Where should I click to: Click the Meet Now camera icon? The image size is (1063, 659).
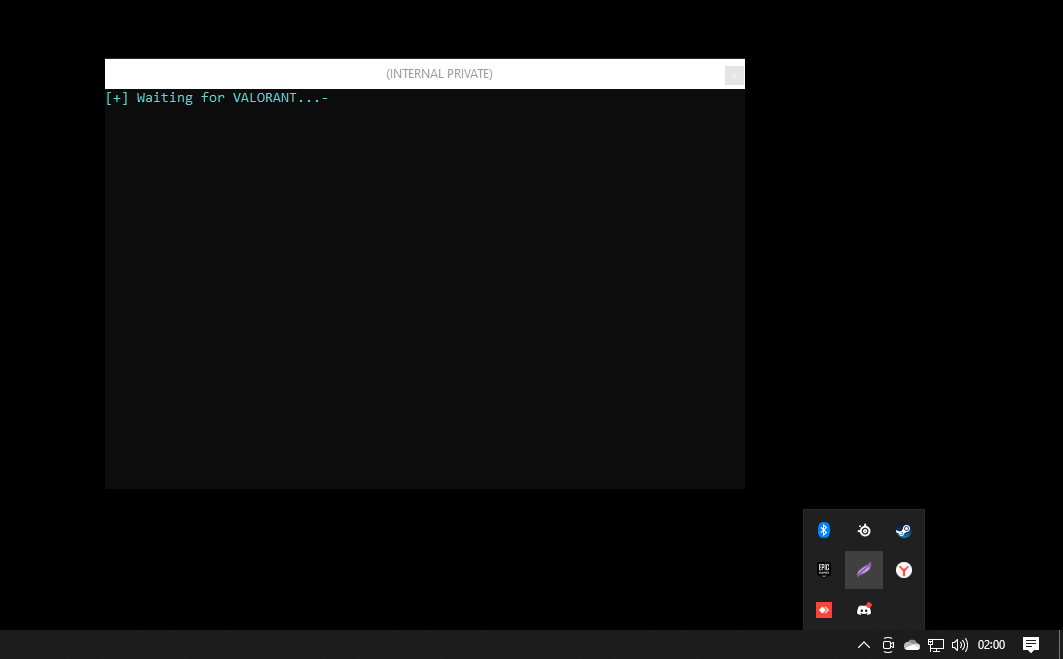pos(888,645)
